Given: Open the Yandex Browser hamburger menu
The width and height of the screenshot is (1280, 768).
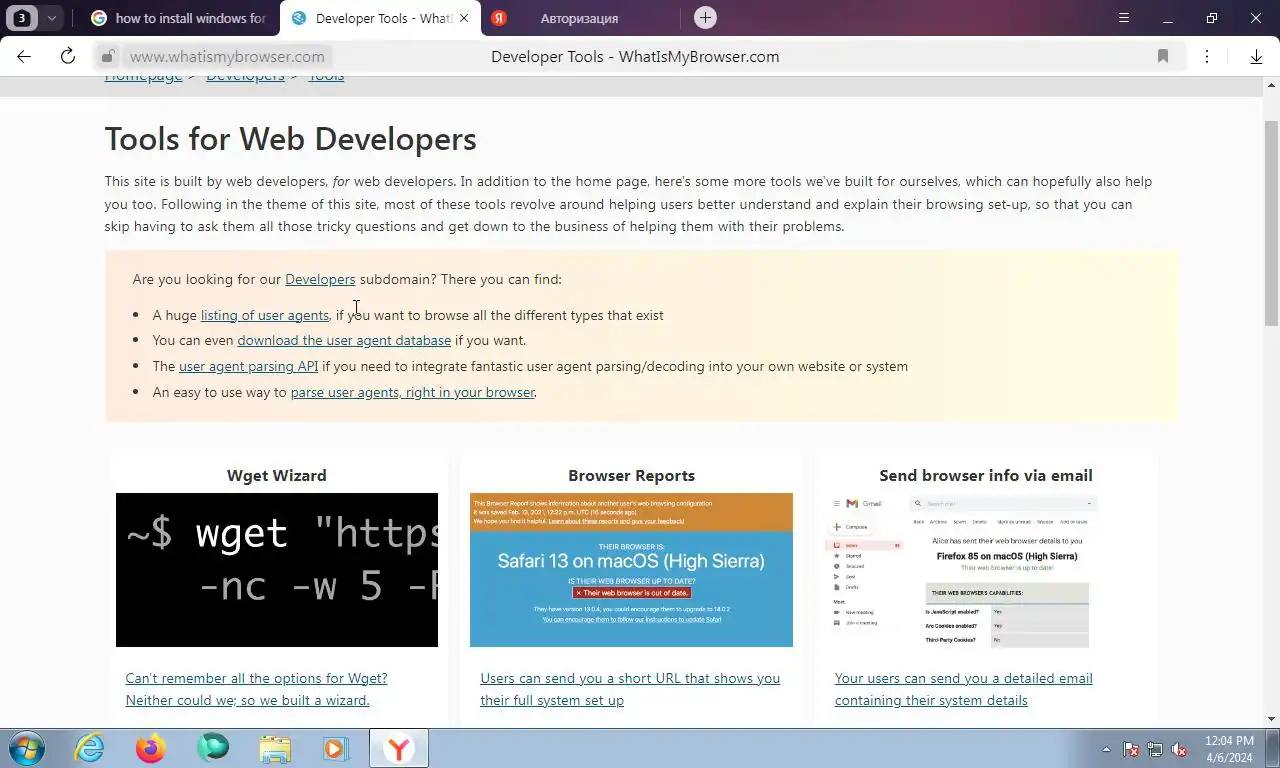Looking at the screenshot, I should [1124, 18].
